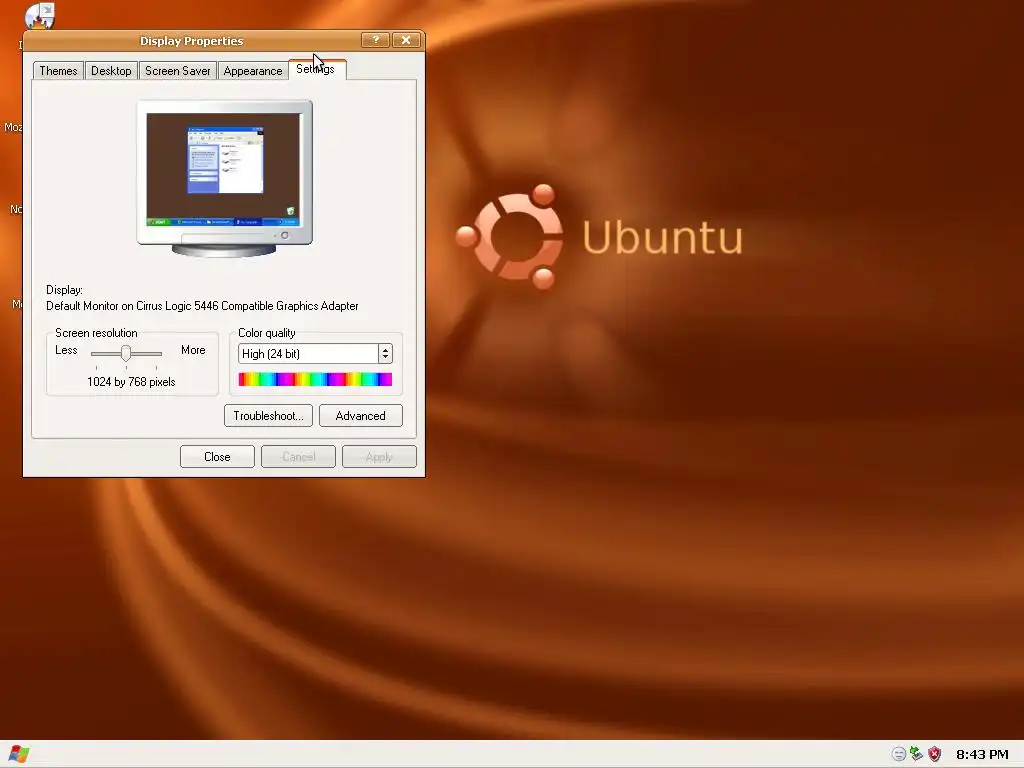
Task: Click the 8:43 PM clock
Action: [982, 754]
